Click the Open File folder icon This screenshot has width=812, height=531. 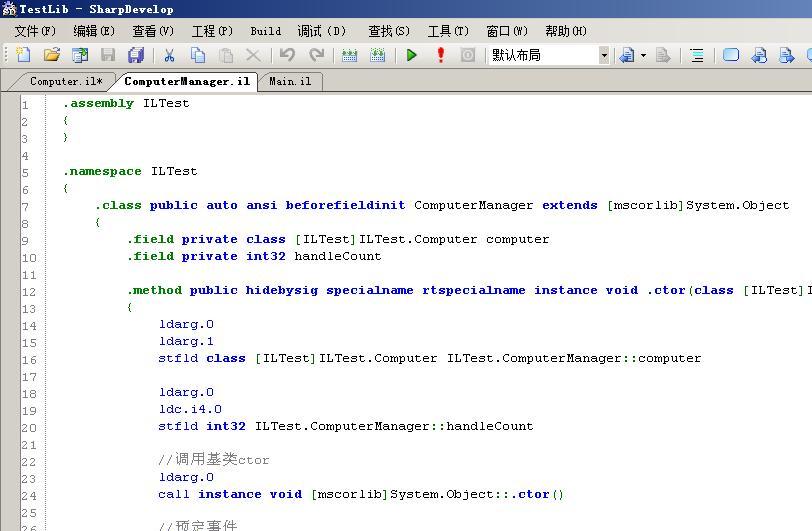52,54
